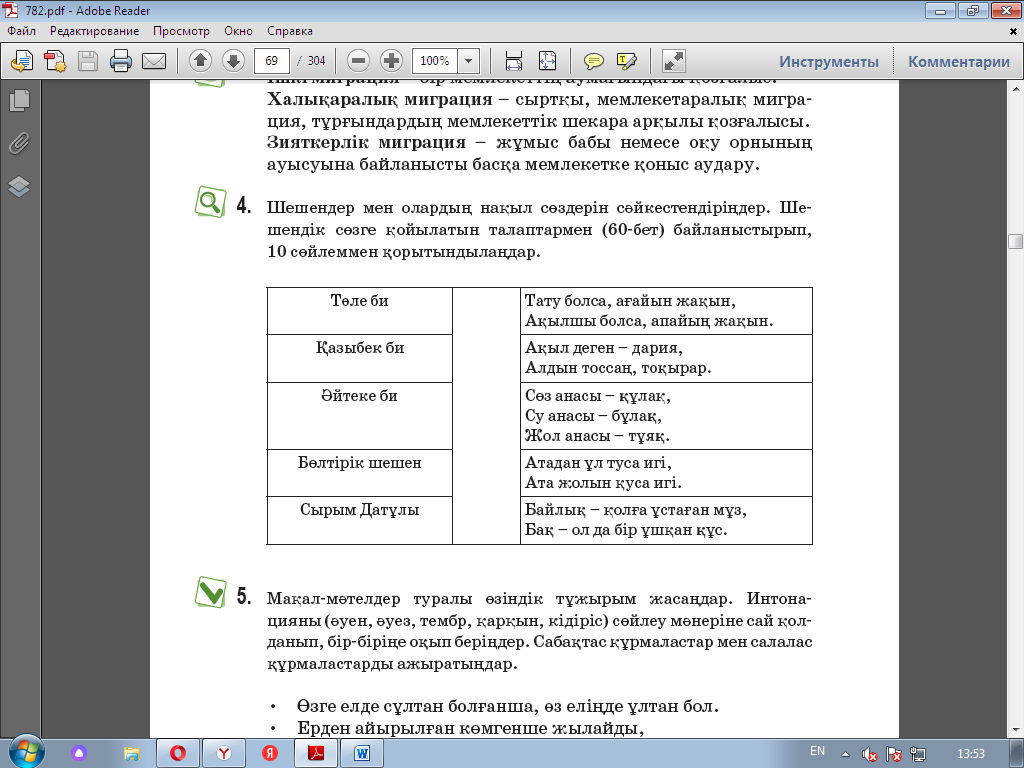Click the Save file floppy icon
1024x768 pixels.
coord(88,61)
